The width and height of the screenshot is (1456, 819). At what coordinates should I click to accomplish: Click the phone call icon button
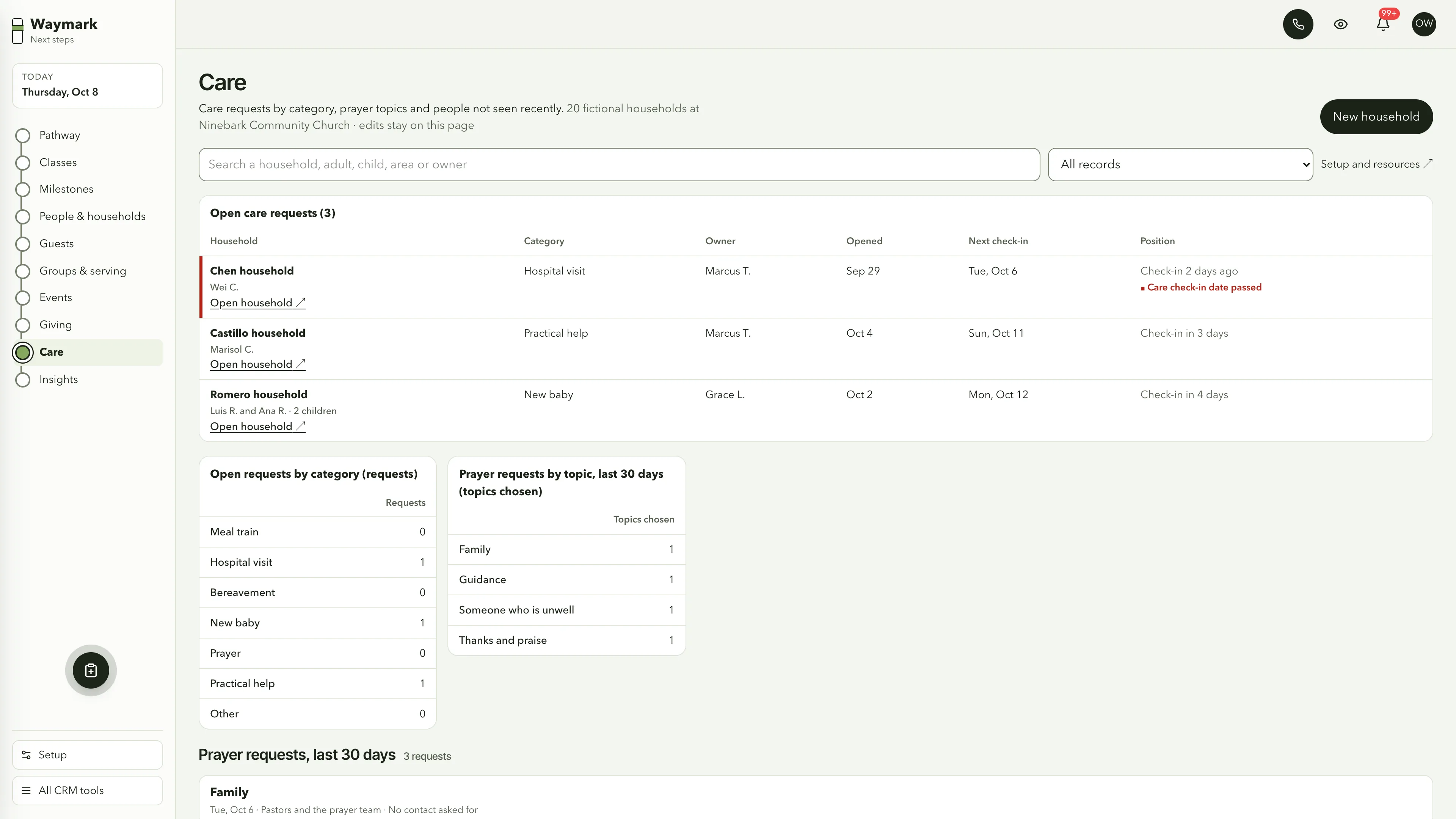pyautogui.click(x=1298, y=24)
